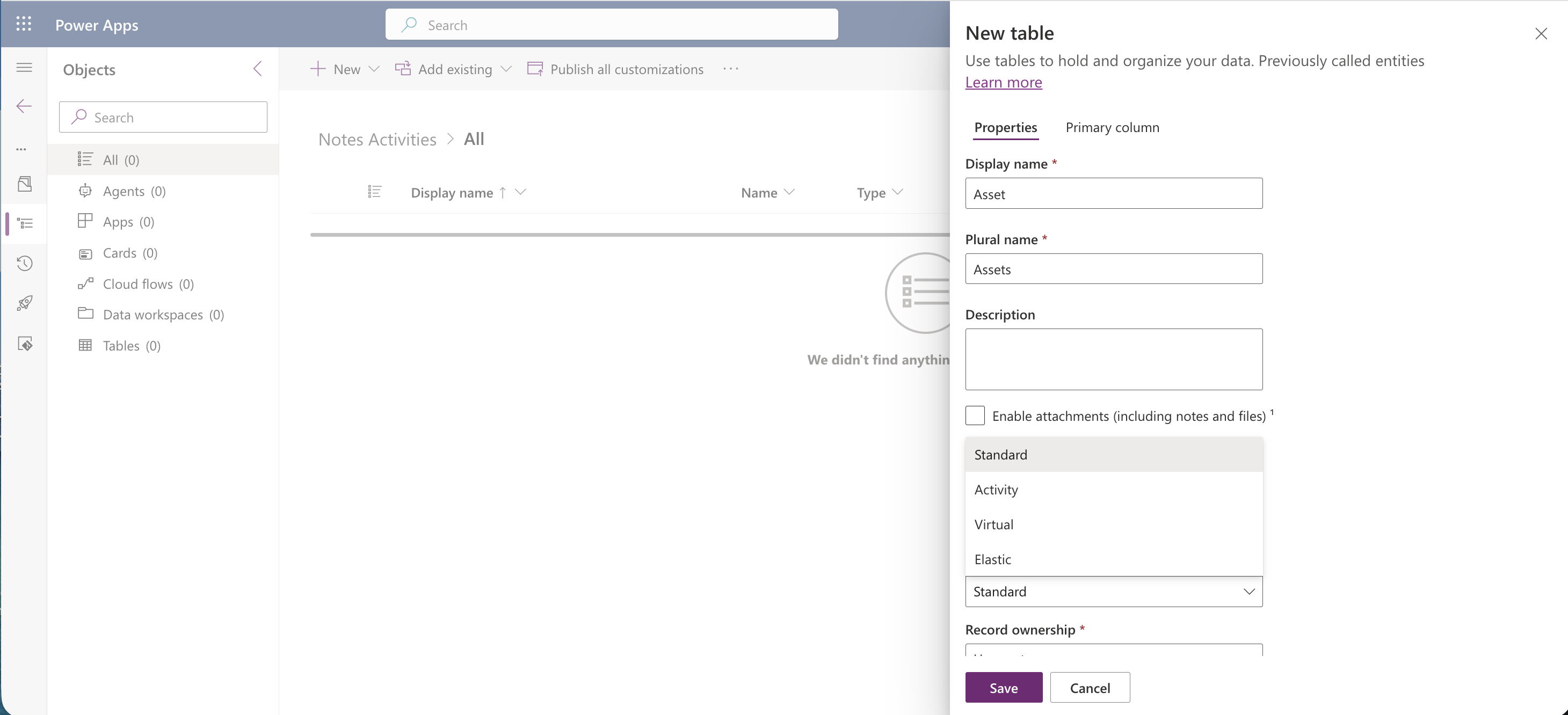Click the Plural name input field
Image resolution: width=1568 pixels, height=715 pixels.
tap(1114, 269)
